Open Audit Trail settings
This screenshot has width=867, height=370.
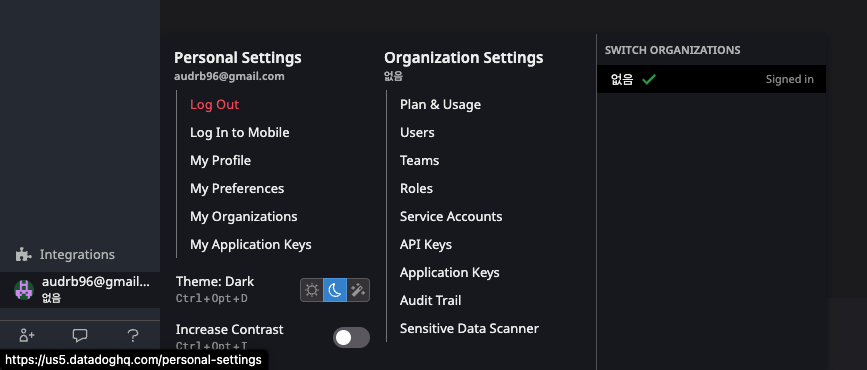click(430, 300)
